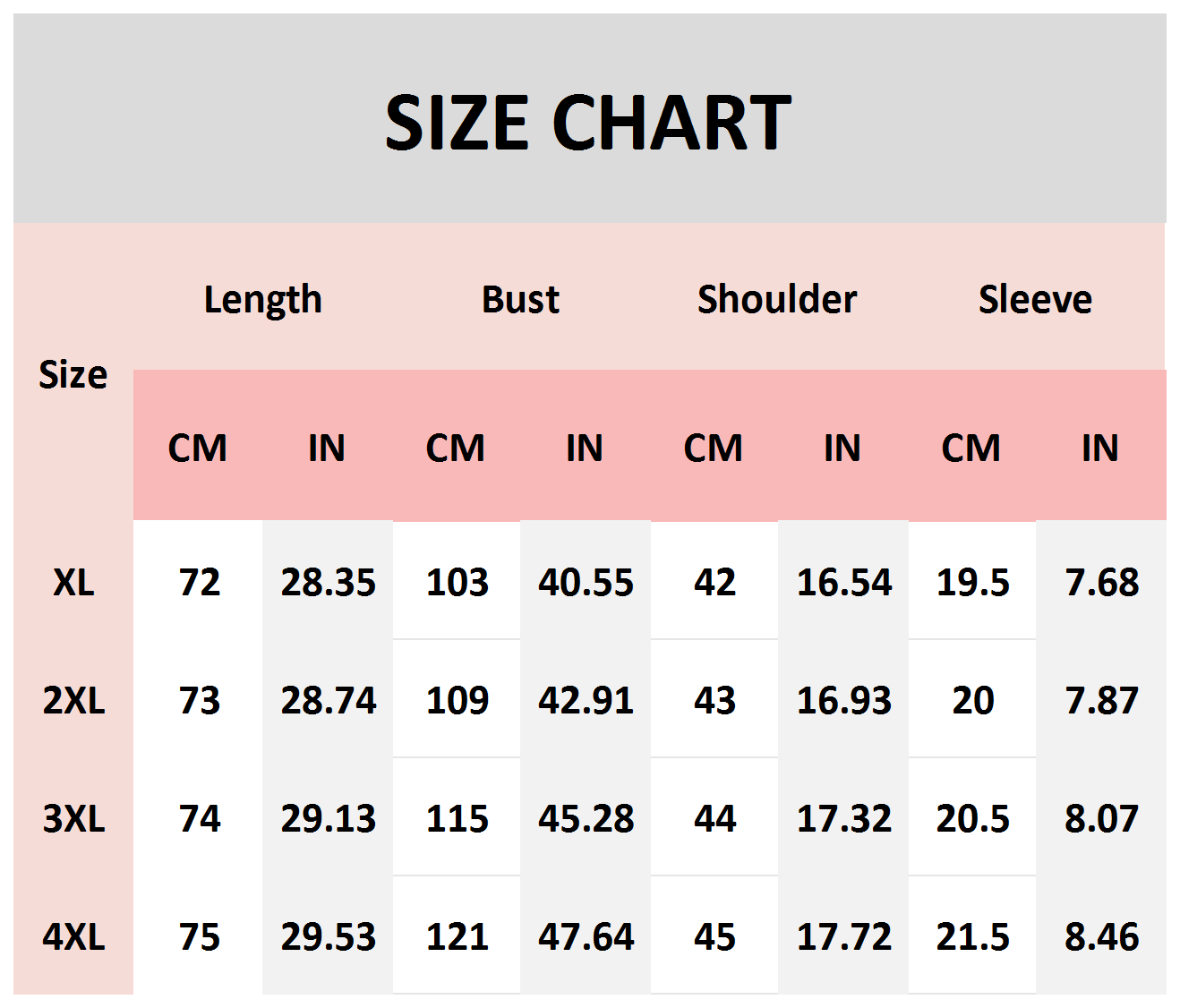Select the 2XL size row label
The image size is (1180, 1008).
[x=73, y=700]
